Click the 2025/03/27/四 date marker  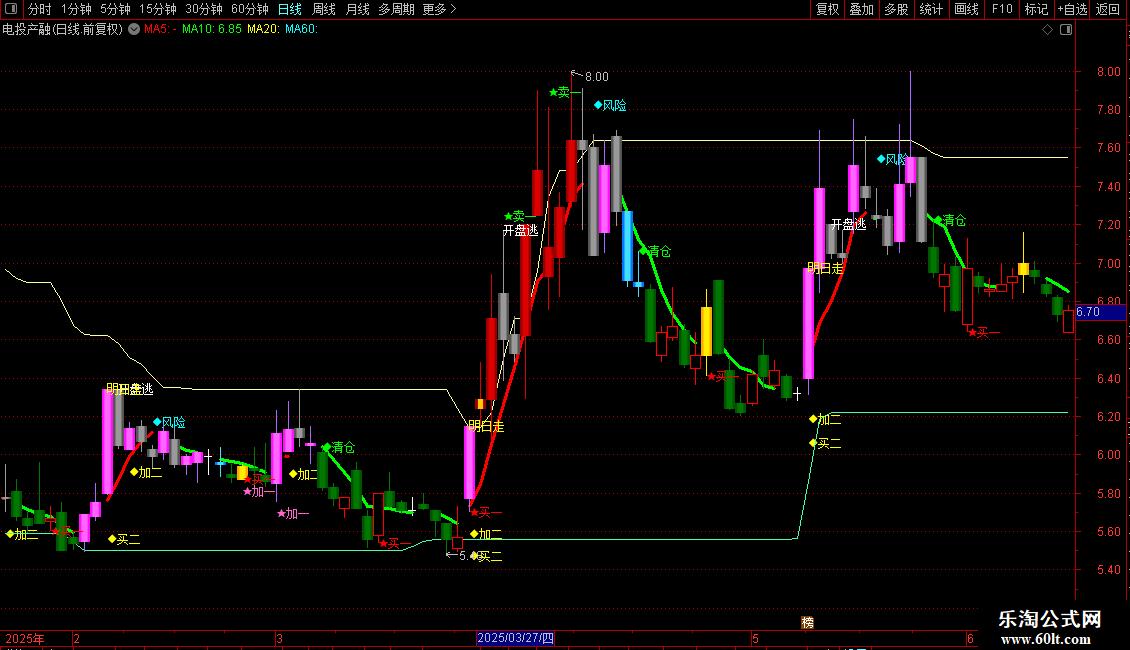(515, 638)
